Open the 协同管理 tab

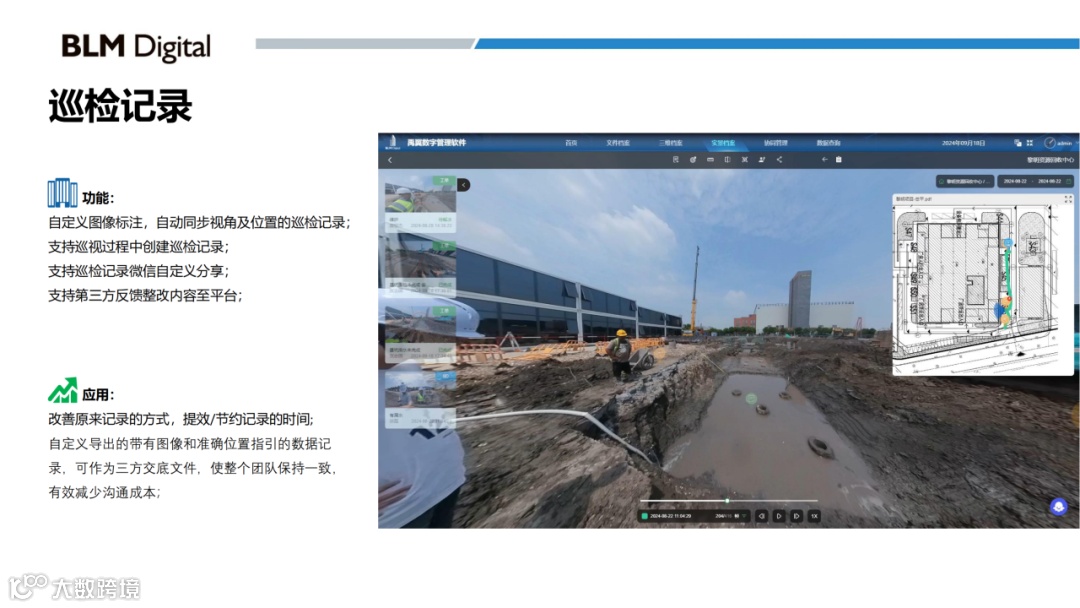coord(776,143)
